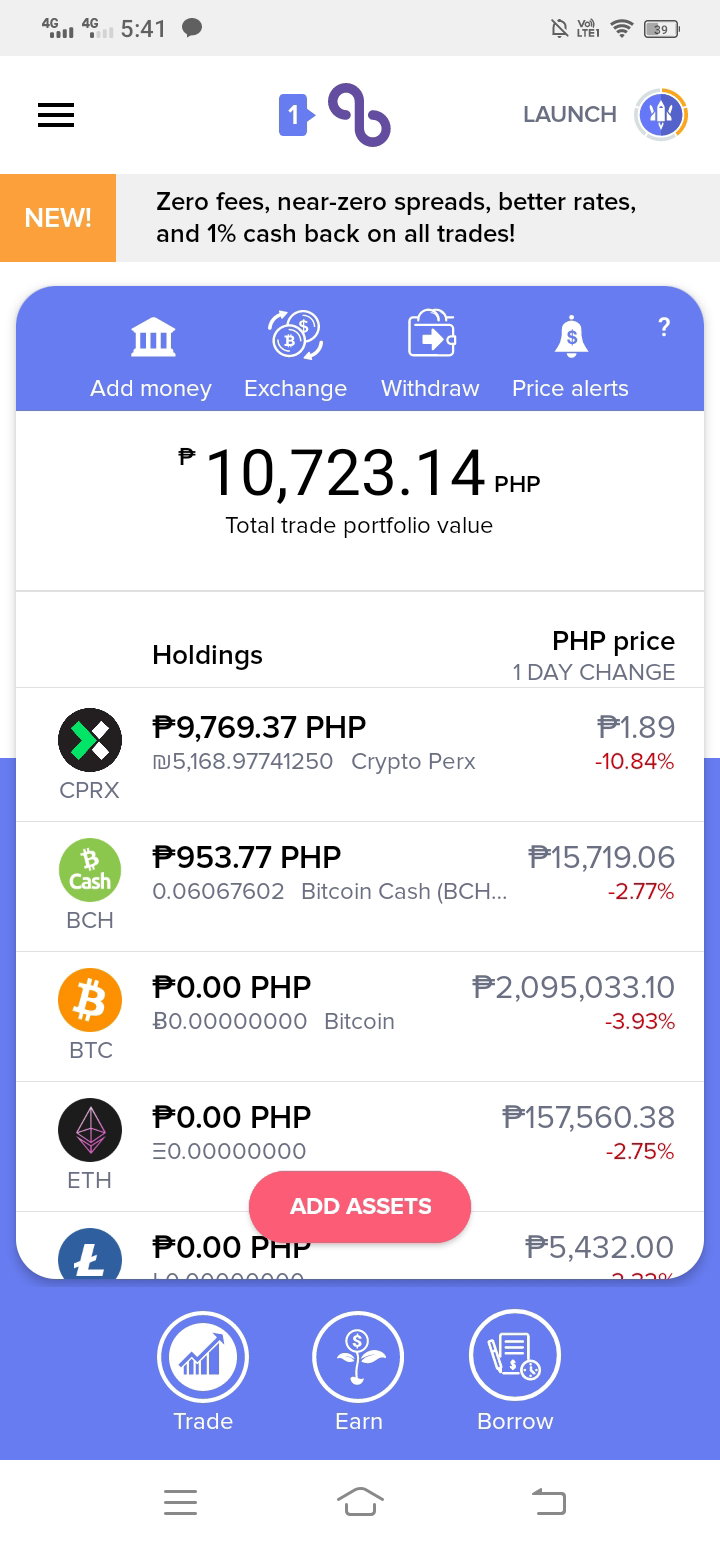This screenshot has height=1544, width=720.
Task: Open the Crypto Perx CPRX holding
Action: (x=360, y=755)
